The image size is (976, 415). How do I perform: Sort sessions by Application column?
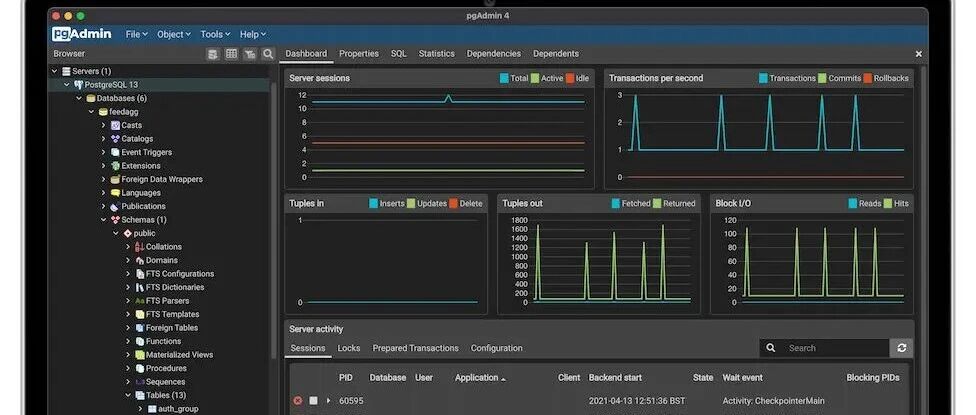click(480, 378)
